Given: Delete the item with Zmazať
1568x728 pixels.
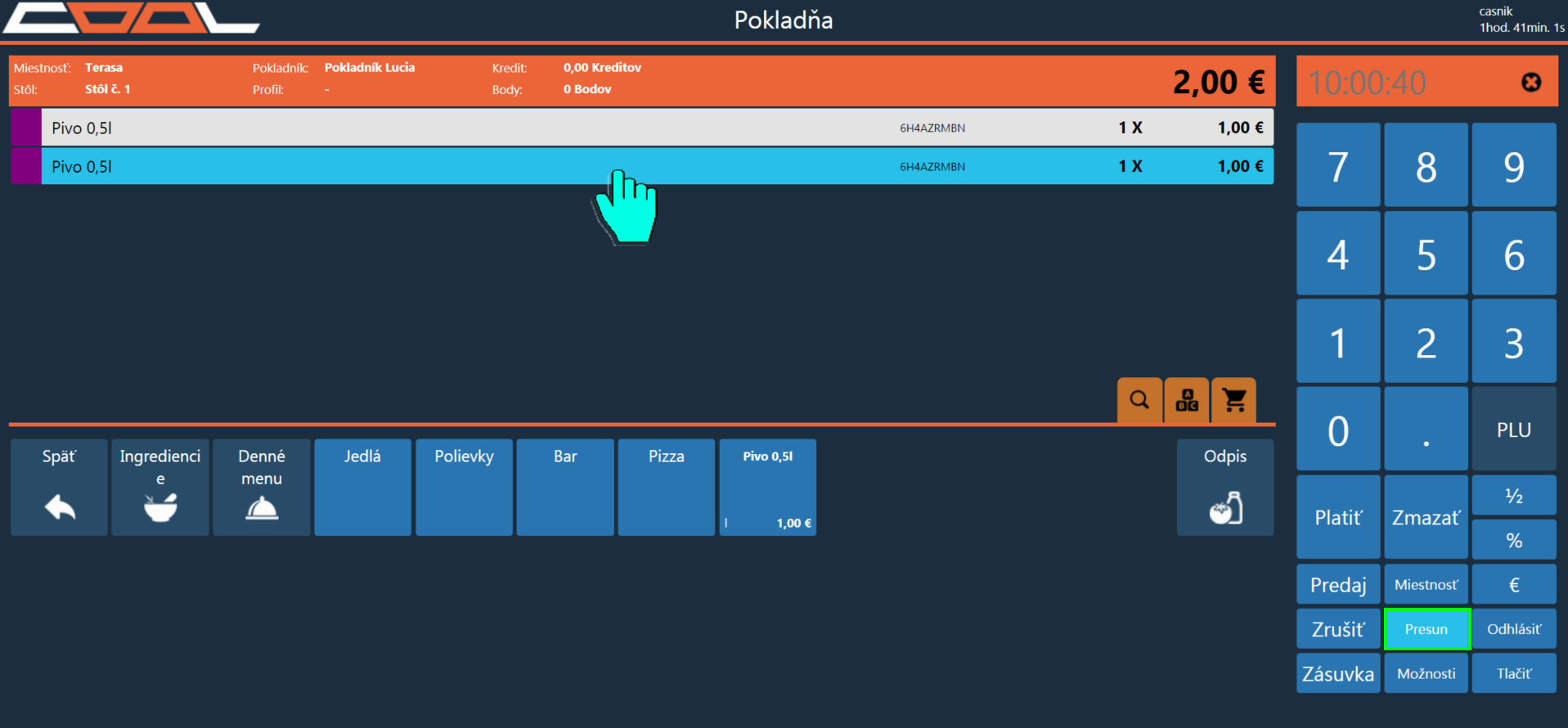Looking at the screenshot, I should pos(1426,518).
